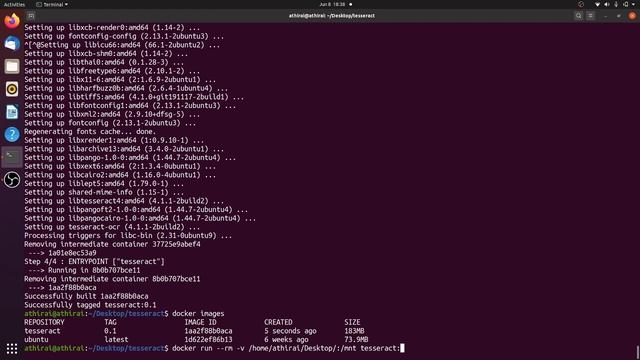Click the window title 'athirai@athirai: ~/Desktop/tesseract'
Screen dimensions: 640x360
331,16
